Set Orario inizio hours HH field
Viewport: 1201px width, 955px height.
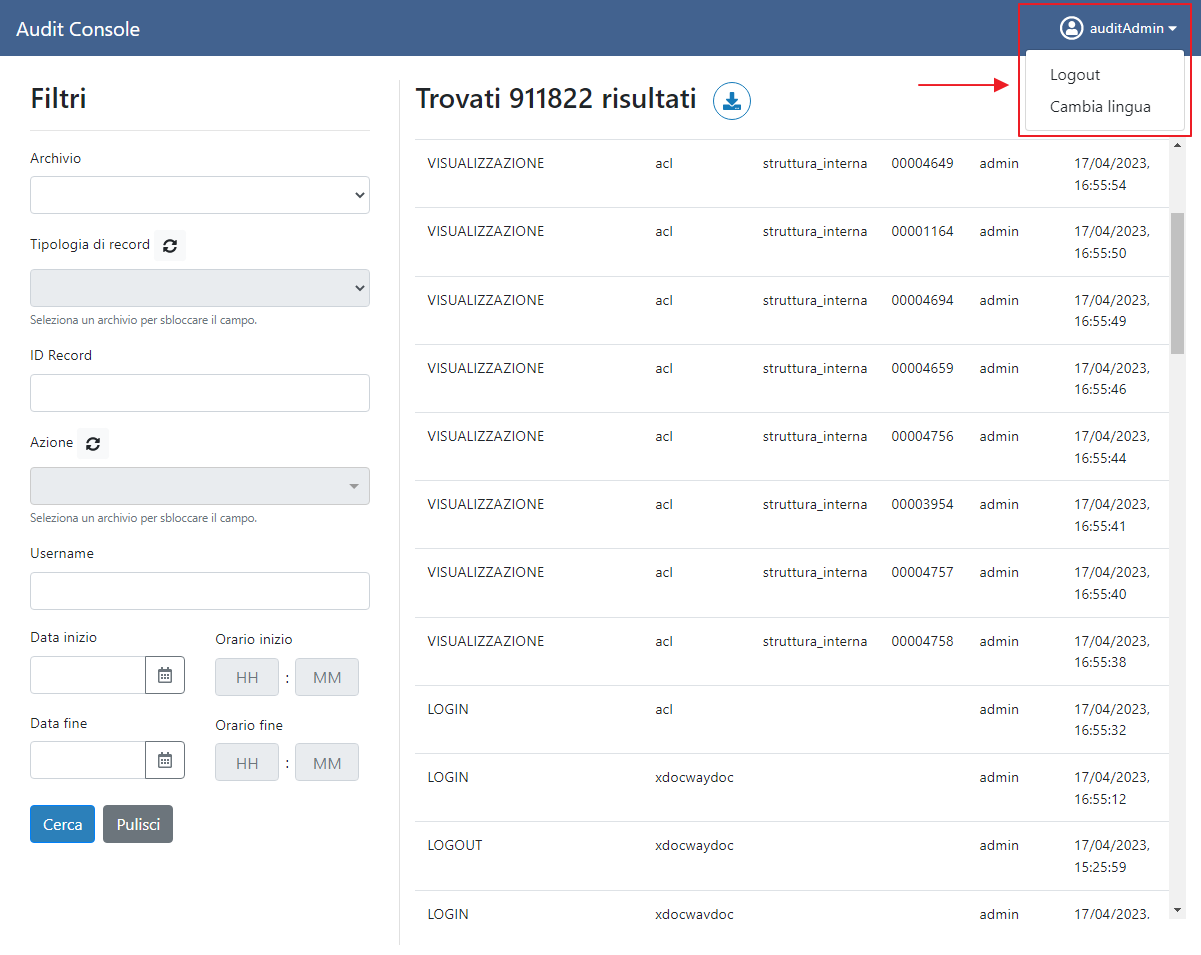[x=247, y=677]
